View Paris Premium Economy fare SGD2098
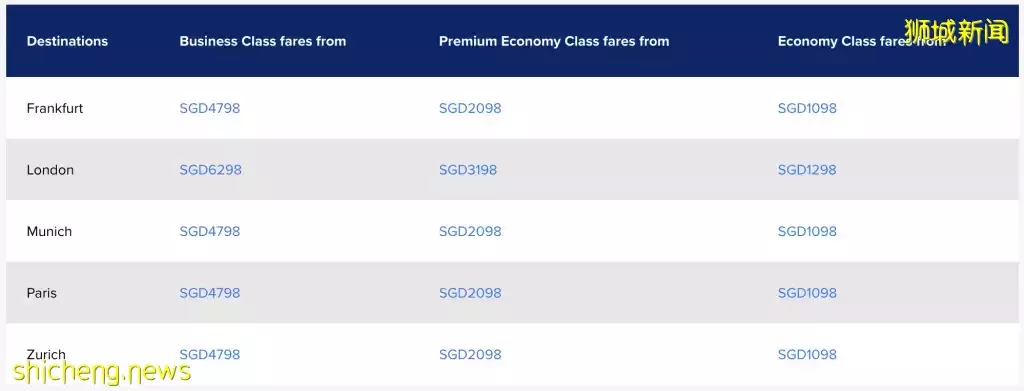Image resolution: width=1024 pixels, height=391 pixels. [470, 293]
